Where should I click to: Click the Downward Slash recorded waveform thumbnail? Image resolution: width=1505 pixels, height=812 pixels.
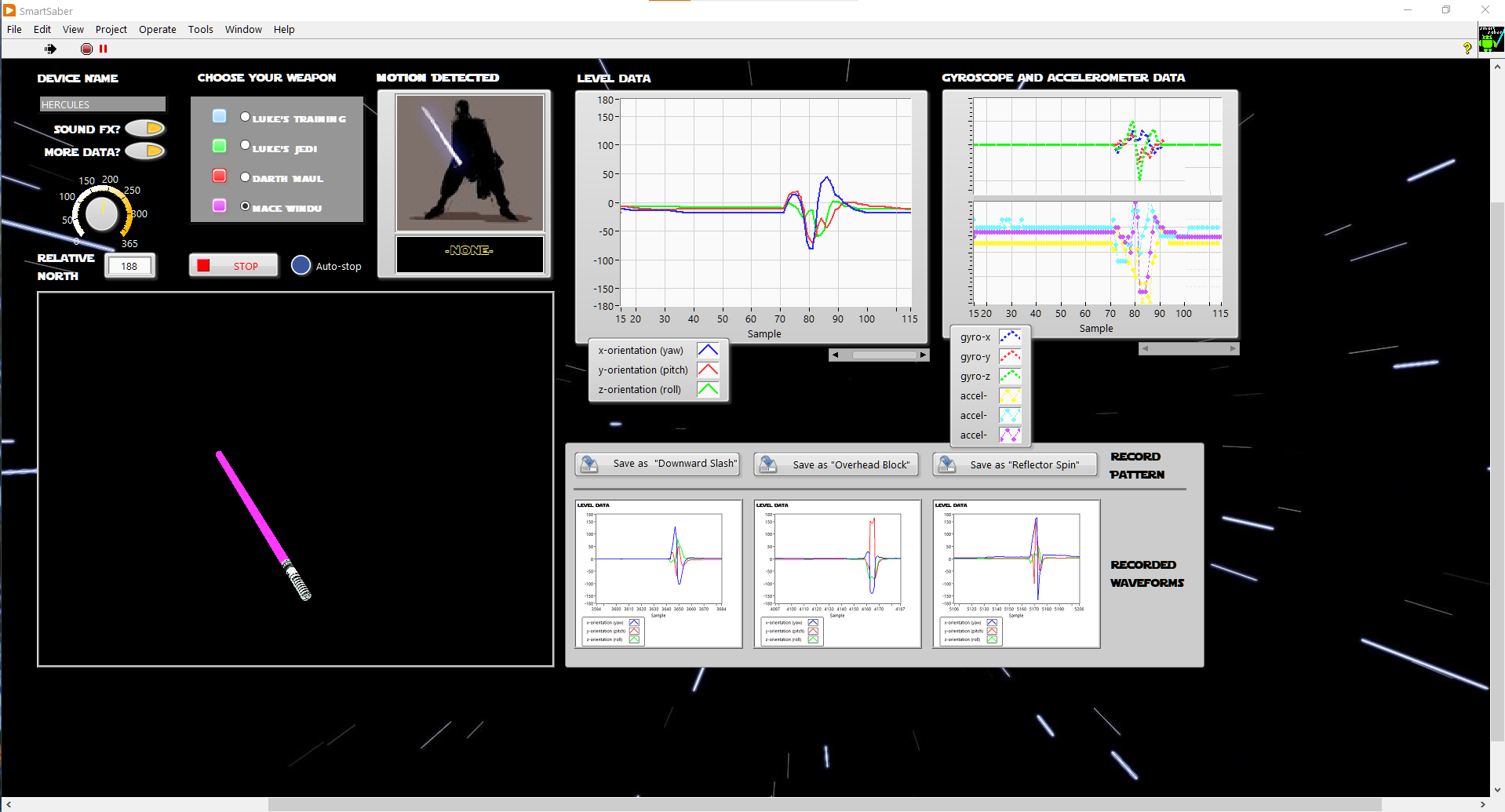(x=658, y=573)
